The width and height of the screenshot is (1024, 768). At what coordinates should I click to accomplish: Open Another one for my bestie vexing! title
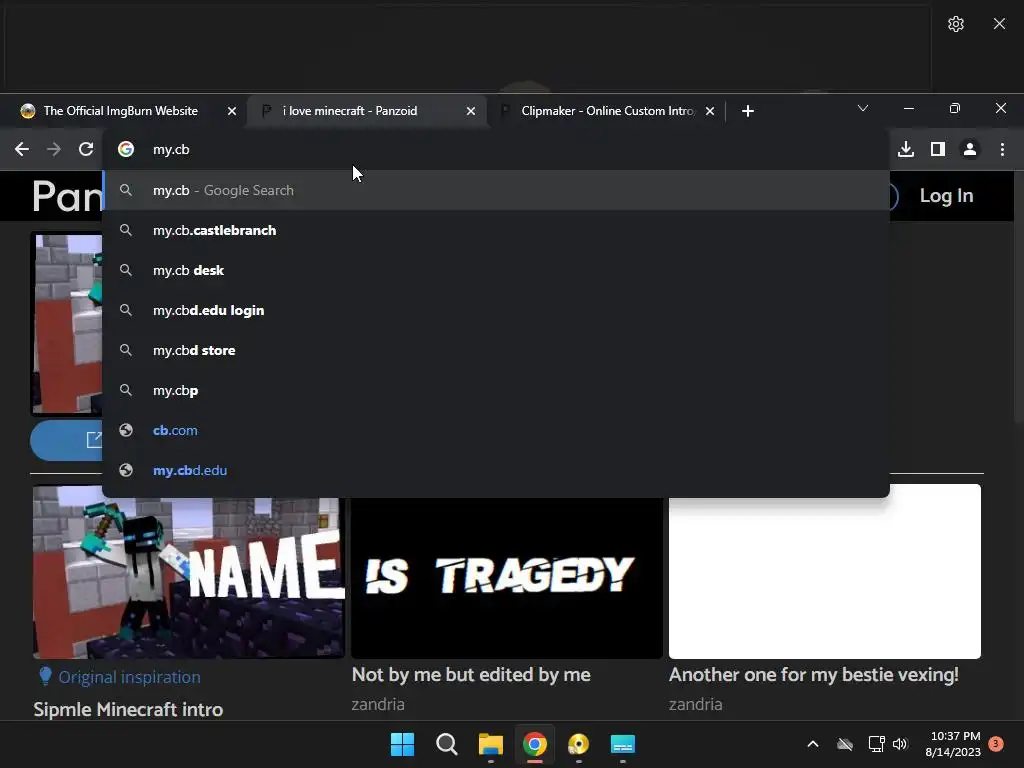[x=814, y=675]
